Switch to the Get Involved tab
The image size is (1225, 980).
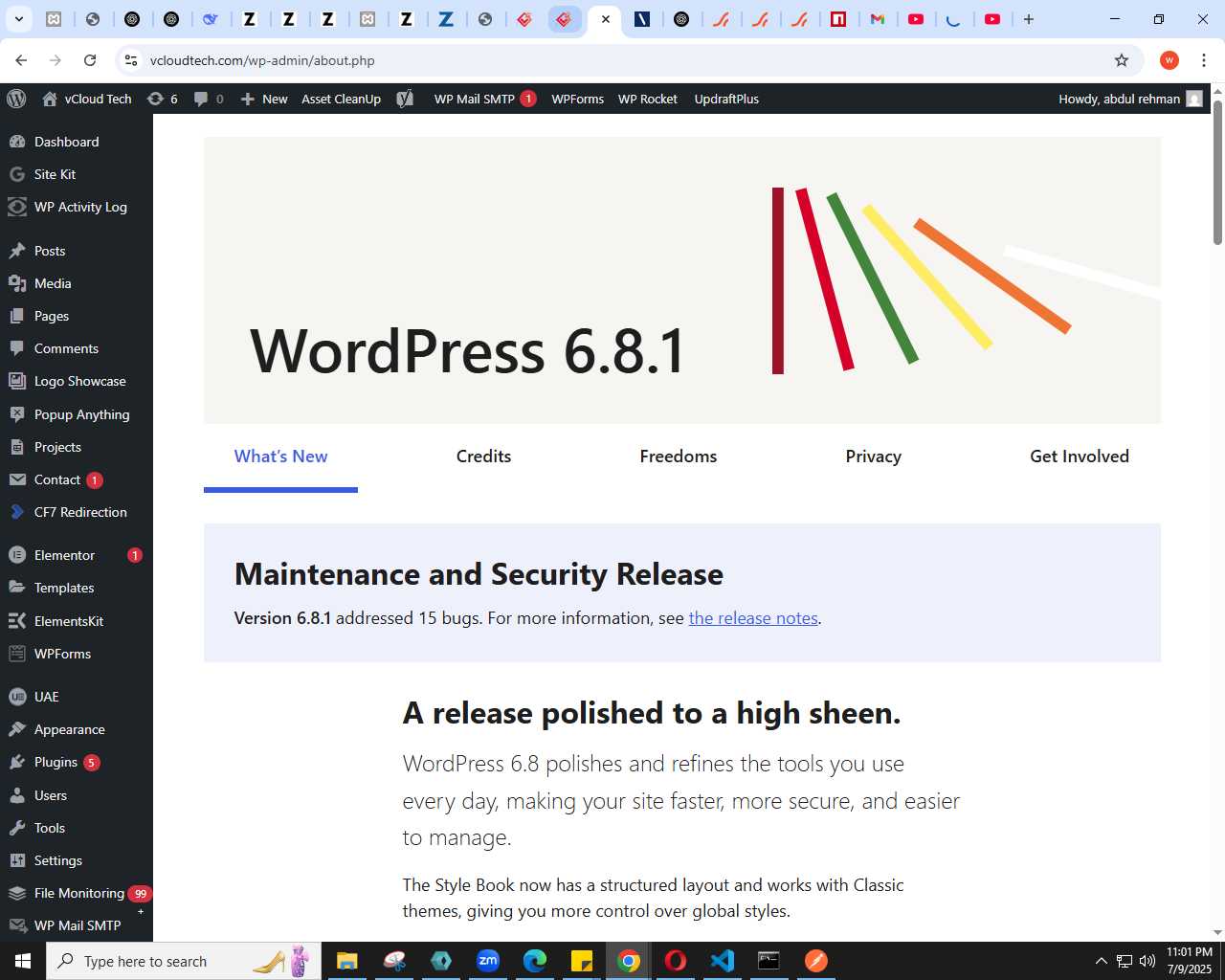click(1080, 457)
